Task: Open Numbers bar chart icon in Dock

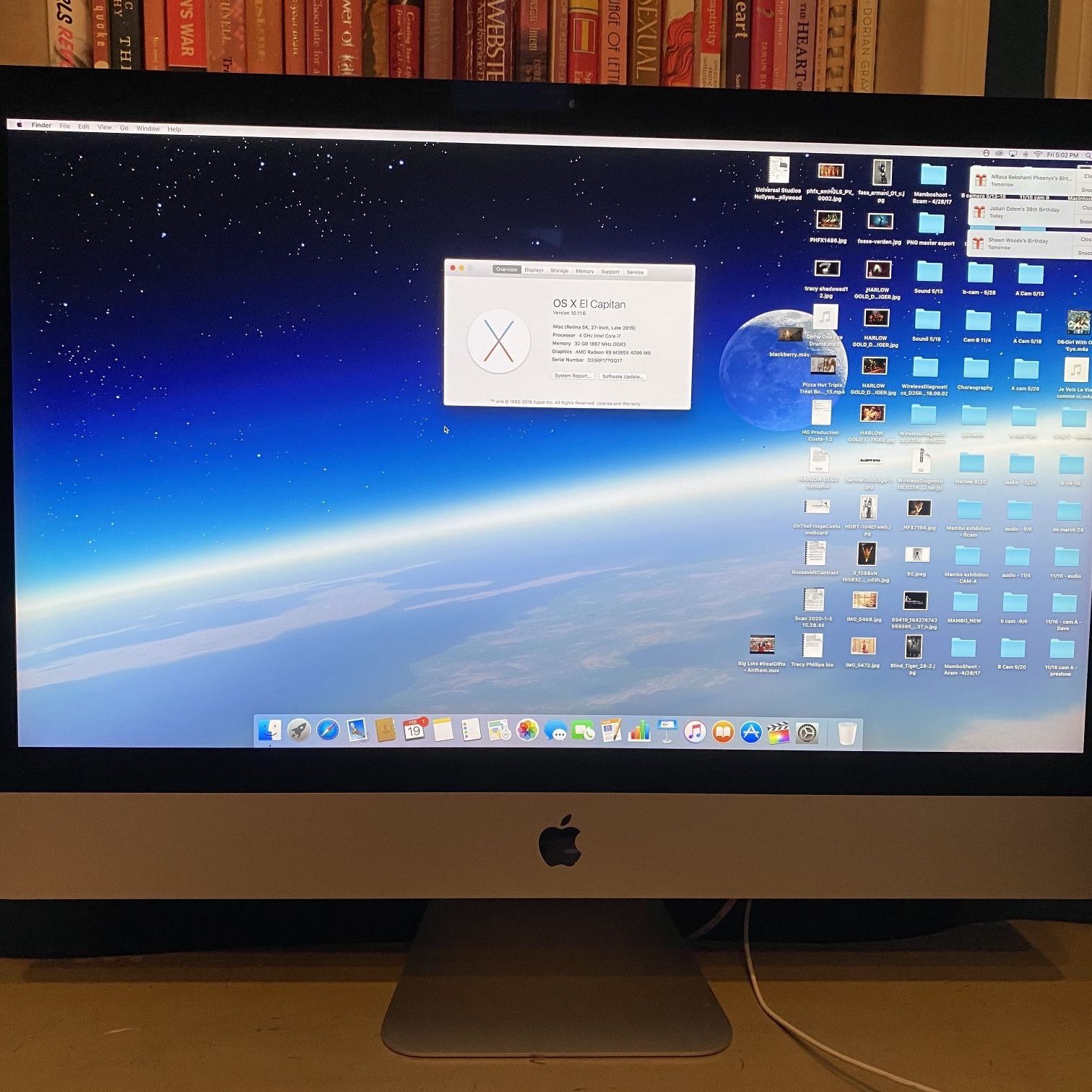Action: tap(638, 732)
